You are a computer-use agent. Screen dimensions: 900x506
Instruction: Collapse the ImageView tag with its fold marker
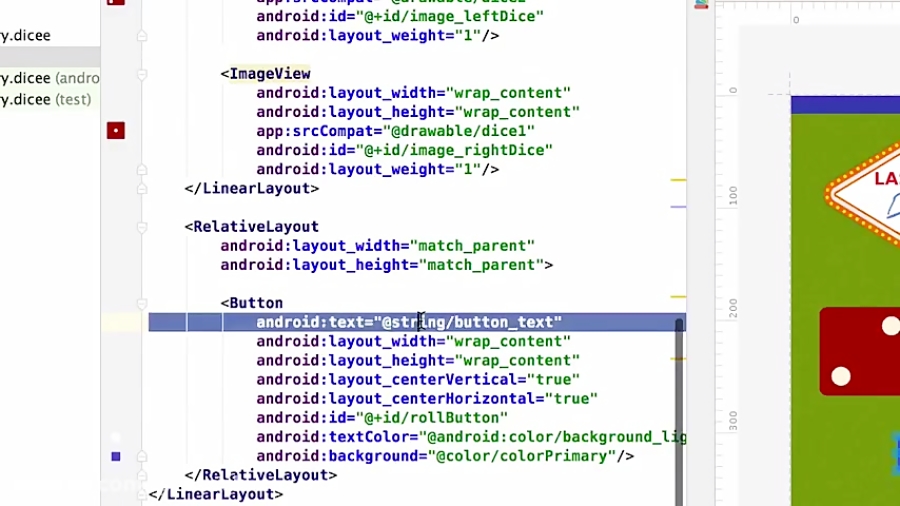point(142,74)
